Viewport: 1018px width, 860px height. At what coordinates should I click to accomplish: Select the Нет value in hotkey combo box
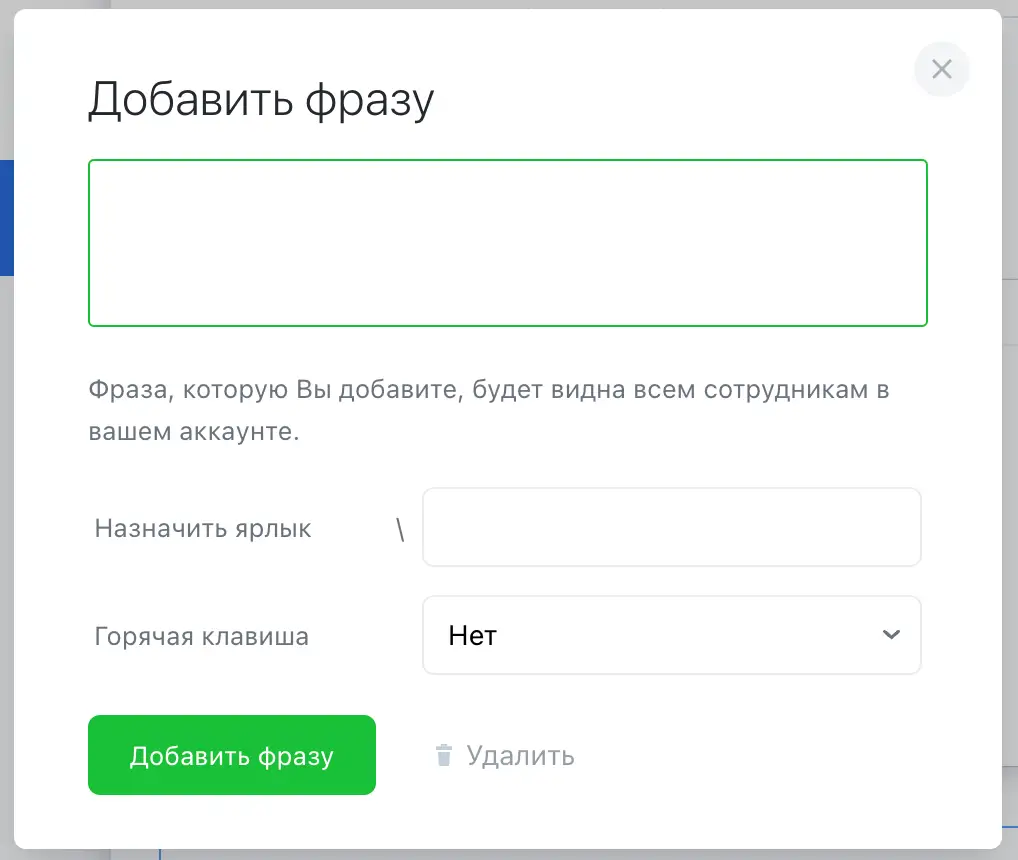click(474, 635)
